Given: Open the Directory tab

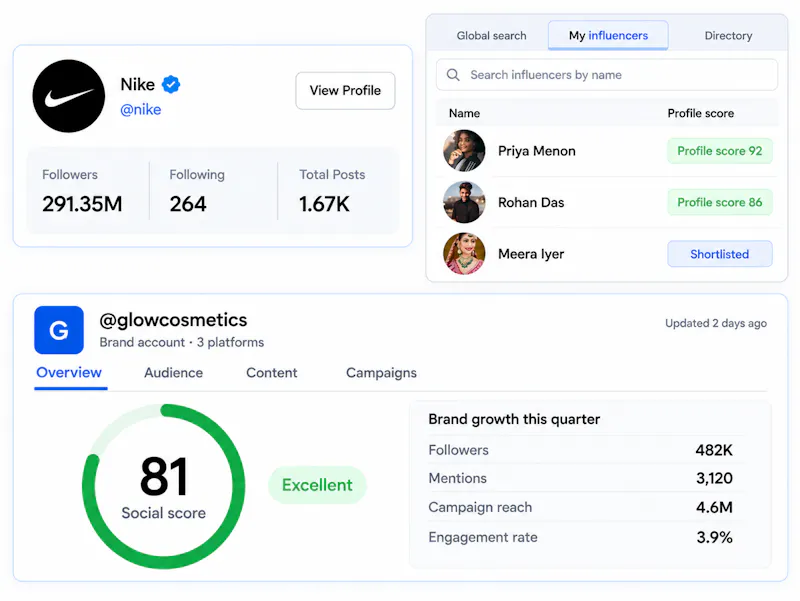Looking at the screenshot, I should click(728, 36).
